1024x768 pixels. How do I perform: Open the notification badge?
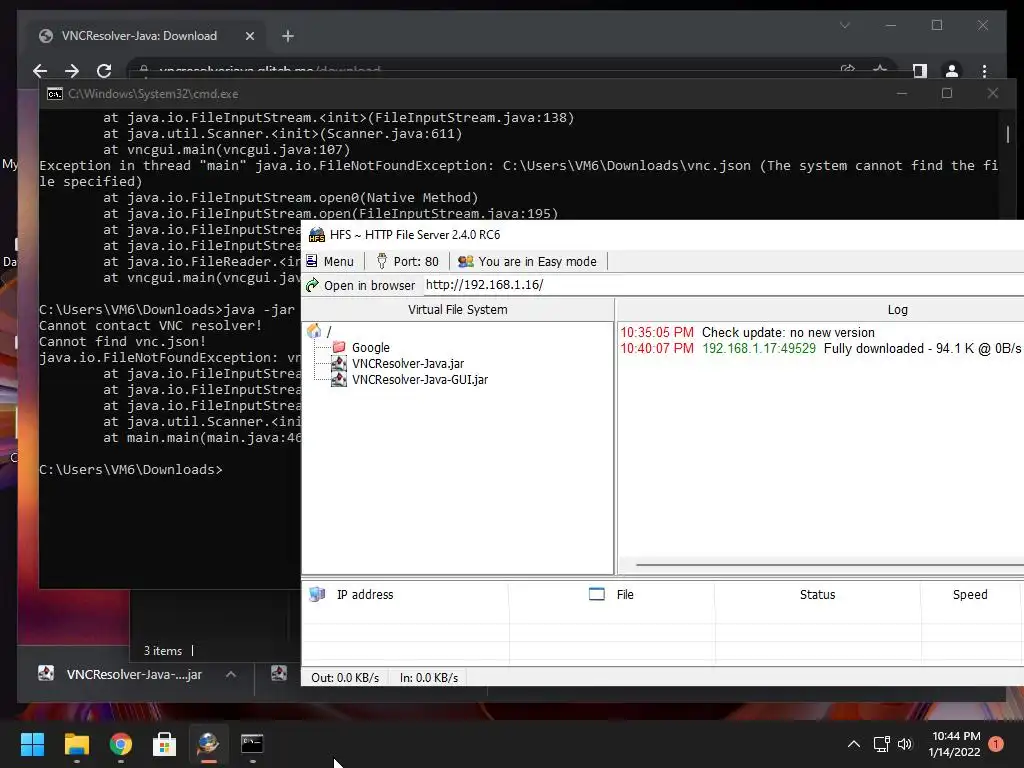996,744
